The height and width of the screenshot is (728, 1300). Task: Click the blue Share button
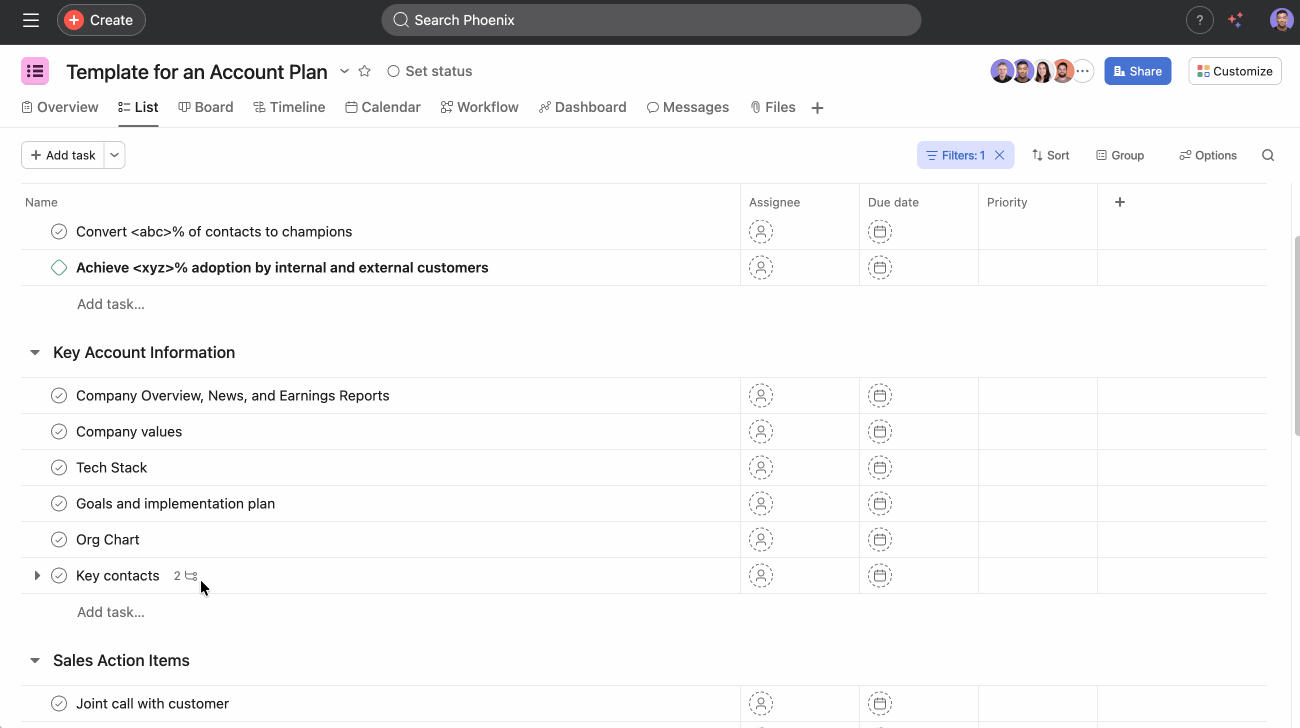1137,71
